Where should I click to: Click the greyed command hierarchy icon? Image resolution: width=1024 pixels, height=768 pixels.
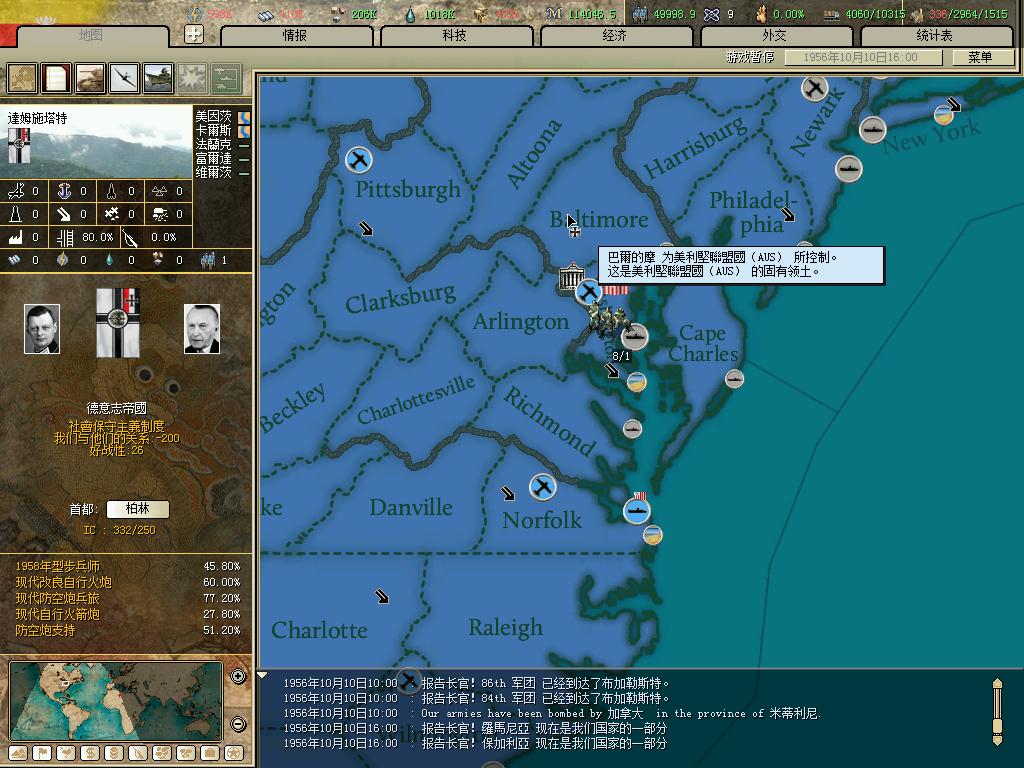pos(226,78)
